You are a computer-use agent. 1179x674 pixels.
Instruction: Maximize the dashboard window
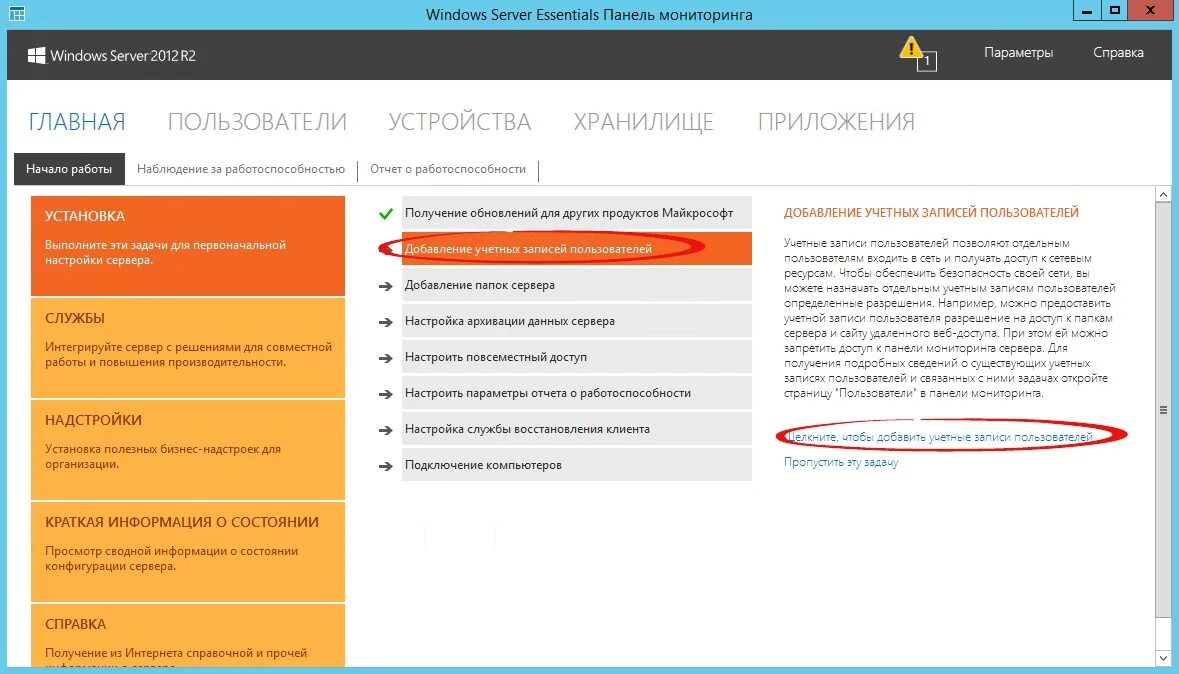coord(1114,11)
